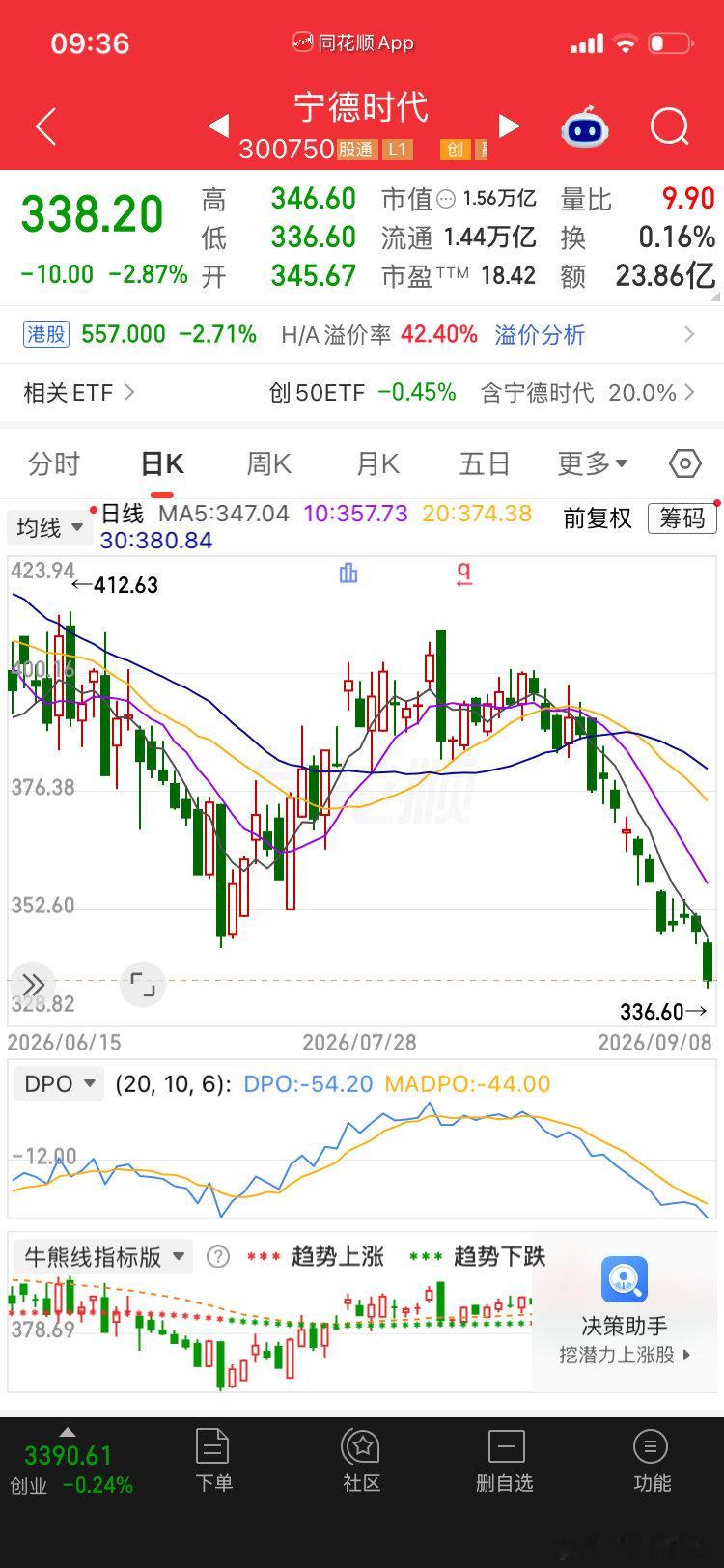Open 牛熊线指标版 indicator dropdown
The image size is (724, 1568).
(103, 1256)
